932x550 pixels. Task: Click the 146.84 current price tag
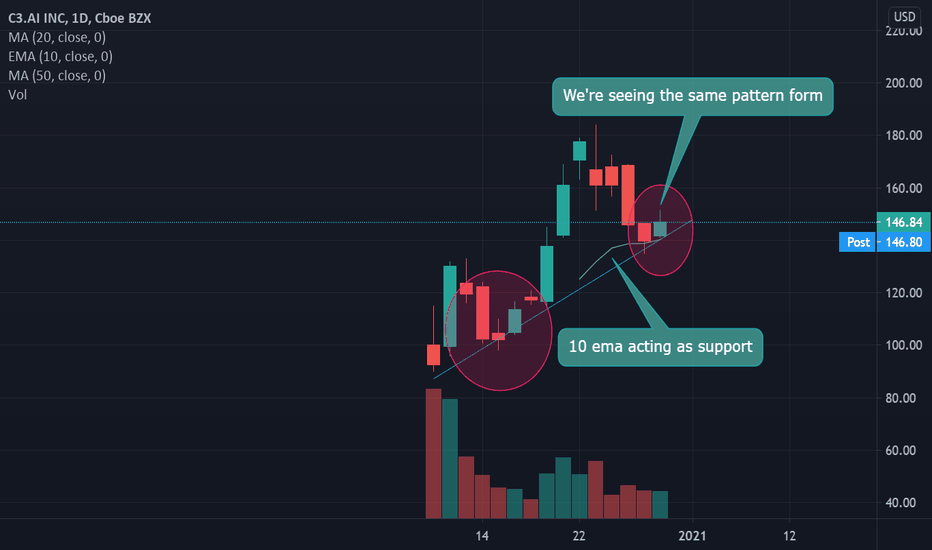[x=903, y=222]
